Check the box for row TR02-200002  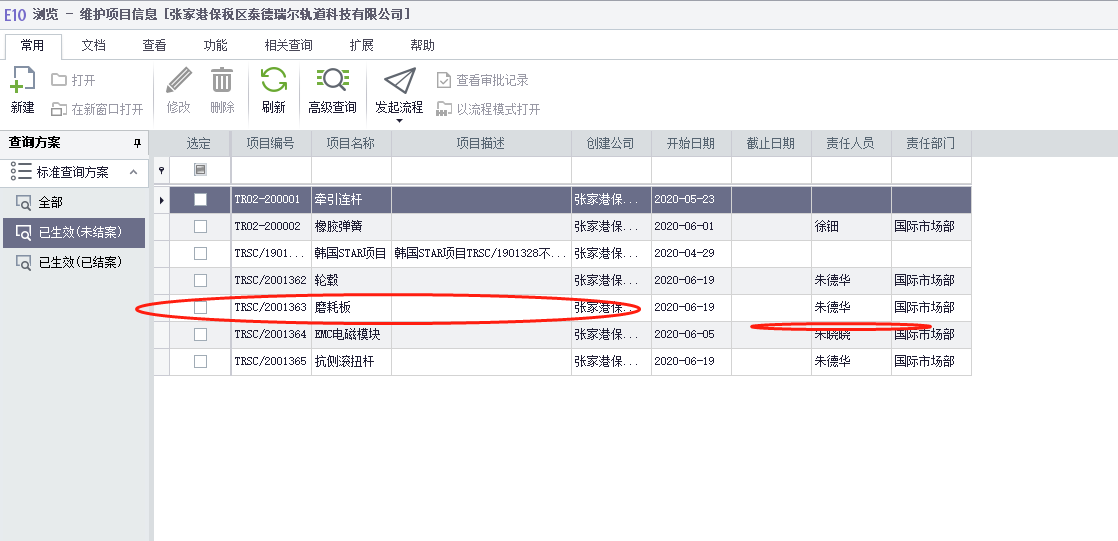(200, 227)
